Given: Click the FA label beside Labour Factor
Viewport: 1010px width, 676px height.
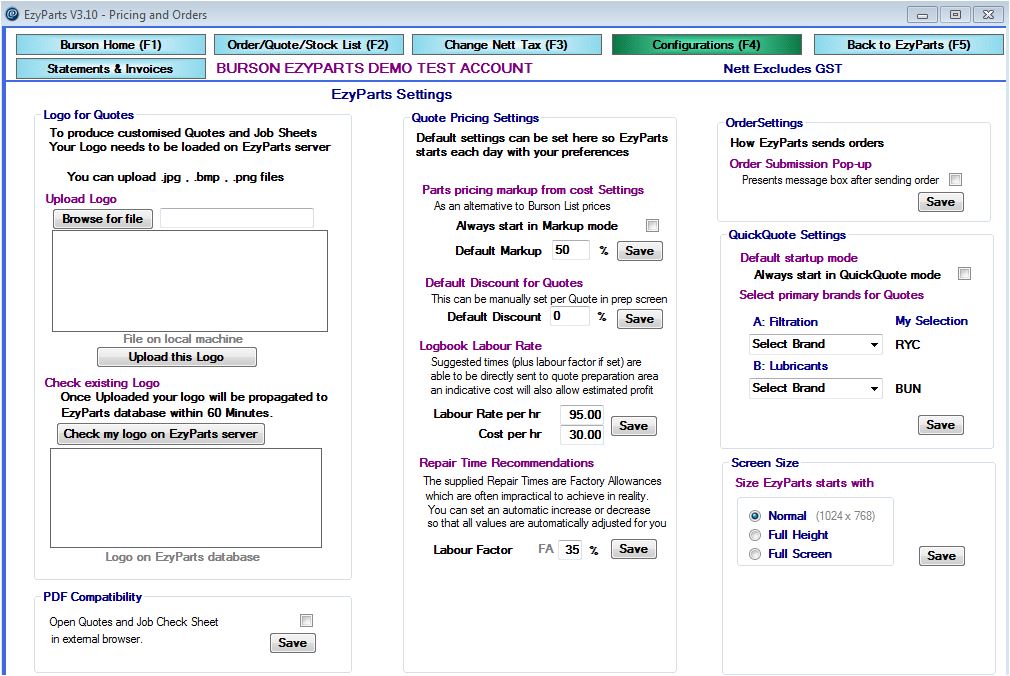Looking at the screenshot, I should (x=546, y=549).
